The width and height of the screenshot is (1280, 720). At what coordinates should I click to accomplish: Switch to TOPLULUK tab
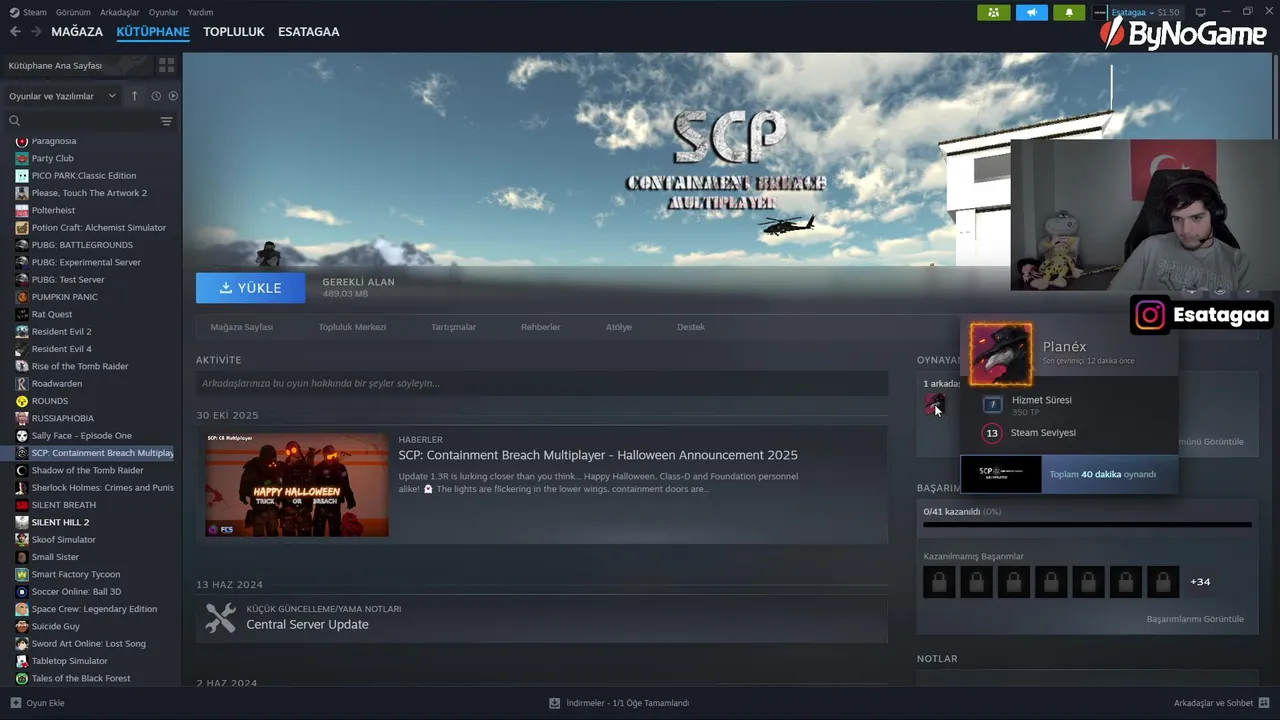tap(234, 32)
